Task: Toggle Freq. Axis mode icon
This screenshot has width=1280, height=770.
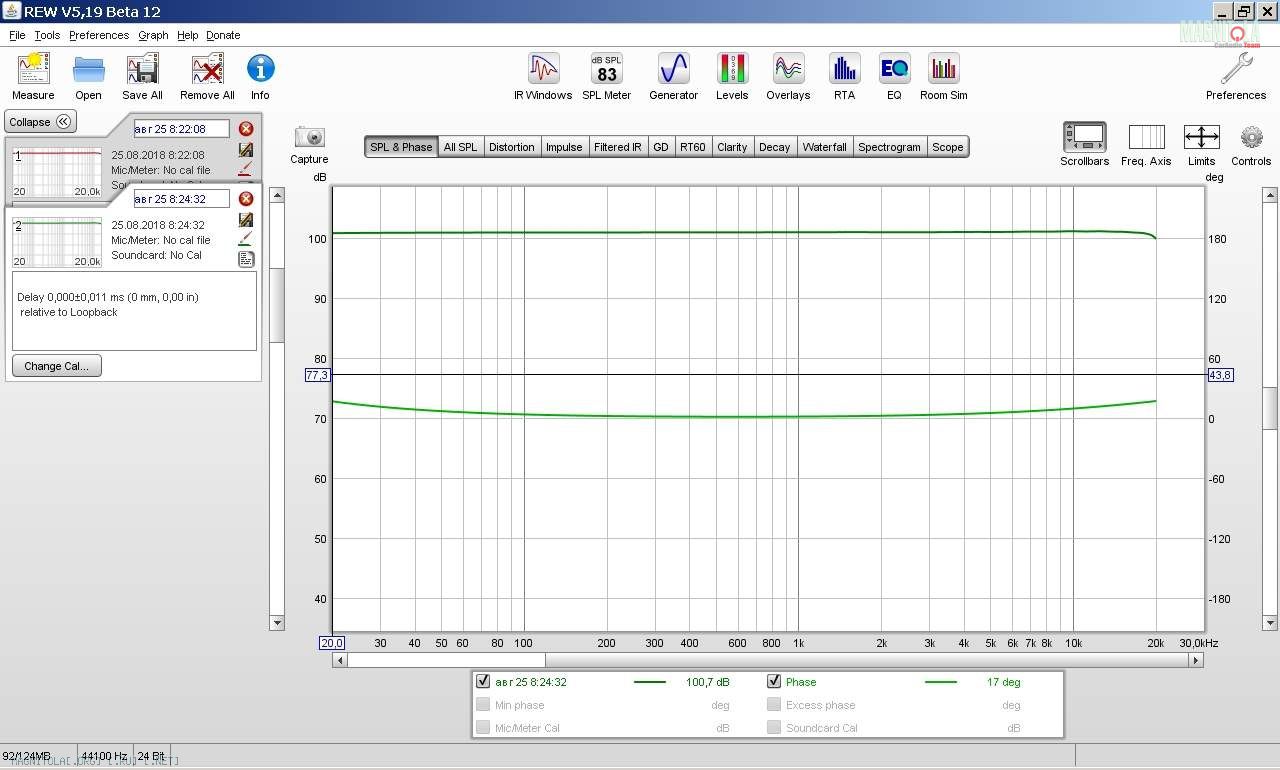Action: point(1146,137)
